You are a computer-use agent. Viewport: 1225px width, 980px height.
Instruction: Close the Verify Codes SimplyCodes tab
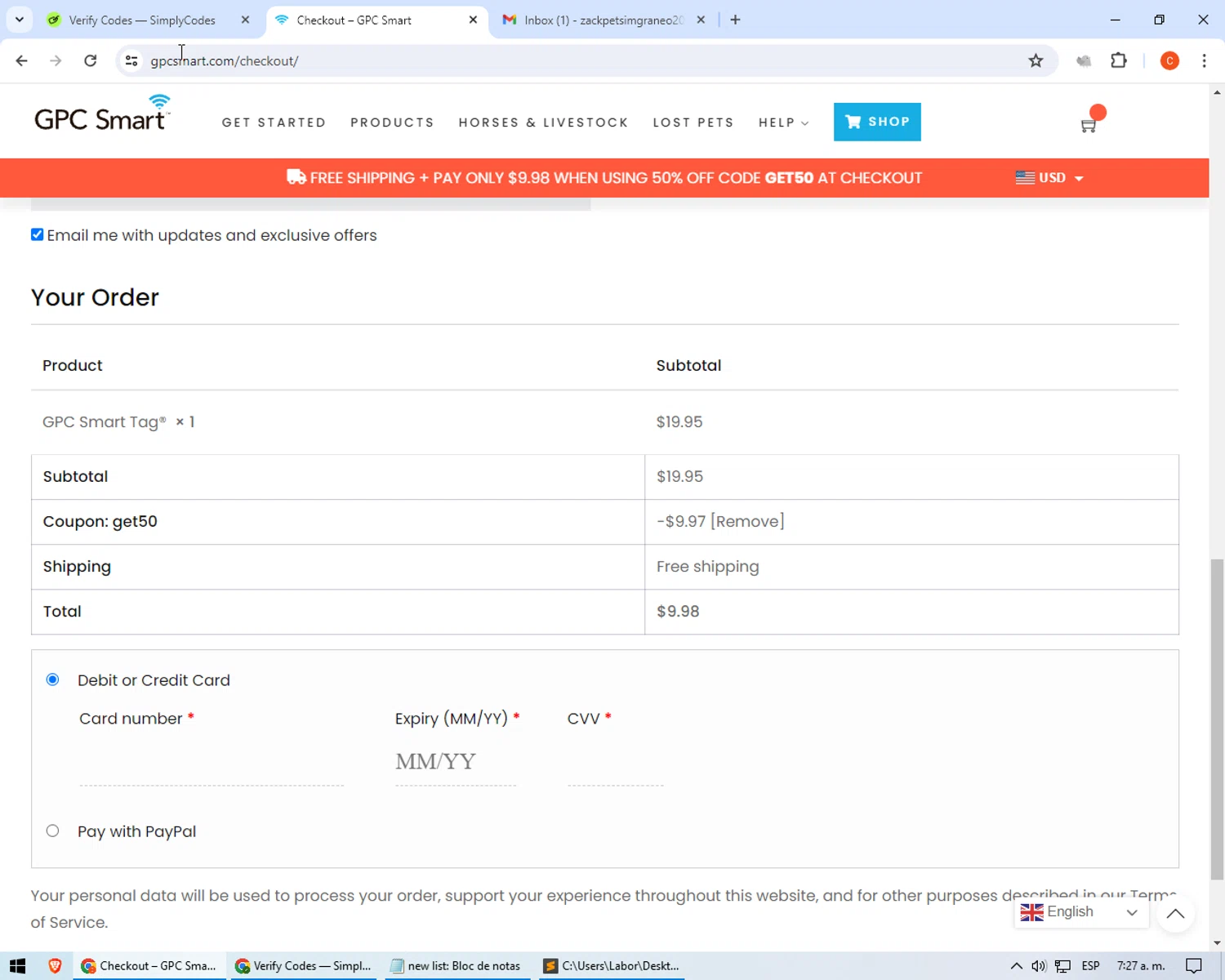click(245, 20)
